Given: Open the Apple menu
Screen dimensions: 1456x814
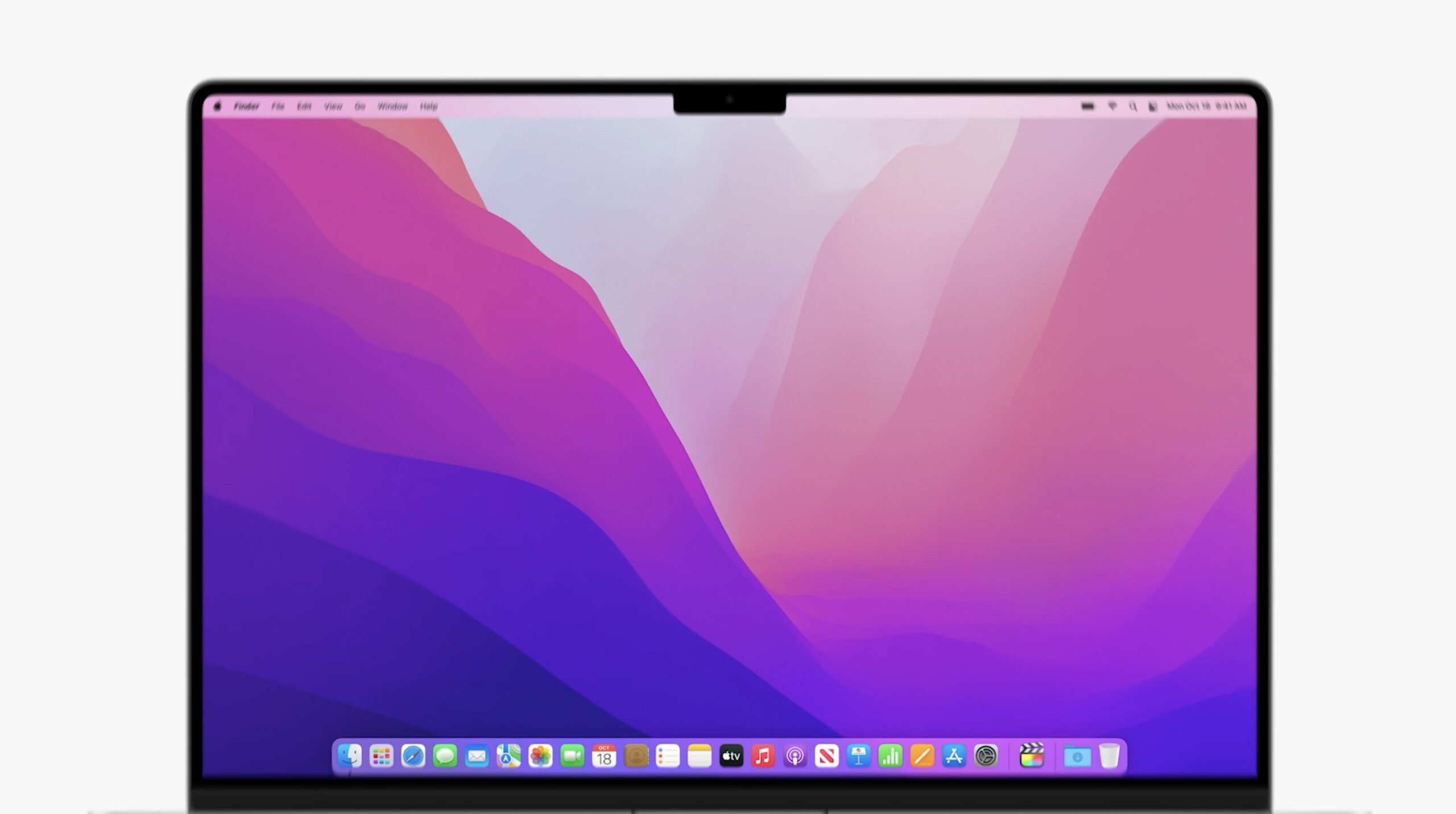Looking at the screenshot, I should pyautogui.click(x=217, y=106).
